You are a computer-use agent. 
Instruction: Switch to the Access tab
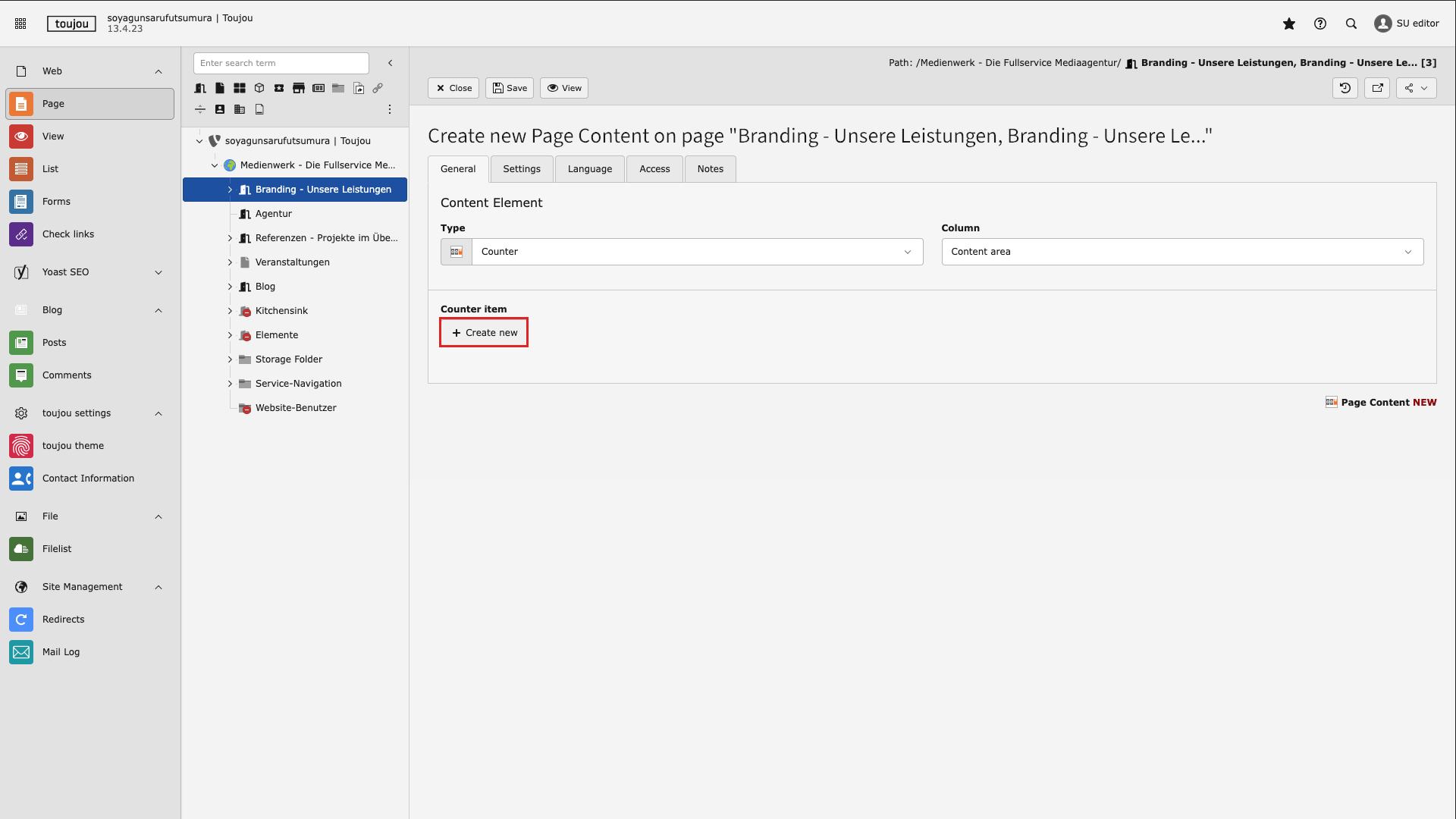654,169
